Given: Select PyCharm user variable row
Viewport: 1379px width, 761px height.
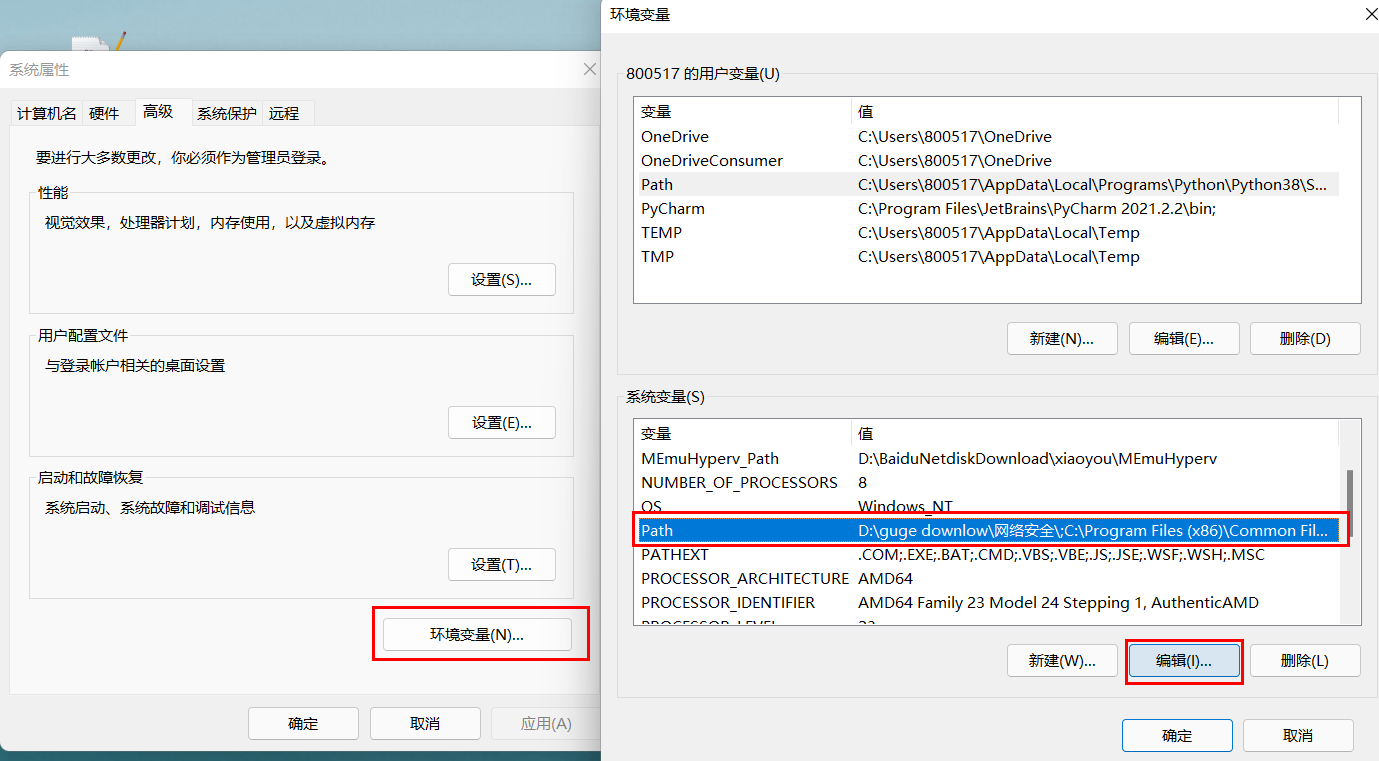Looking at the screenshot, I should coord(987,208).
